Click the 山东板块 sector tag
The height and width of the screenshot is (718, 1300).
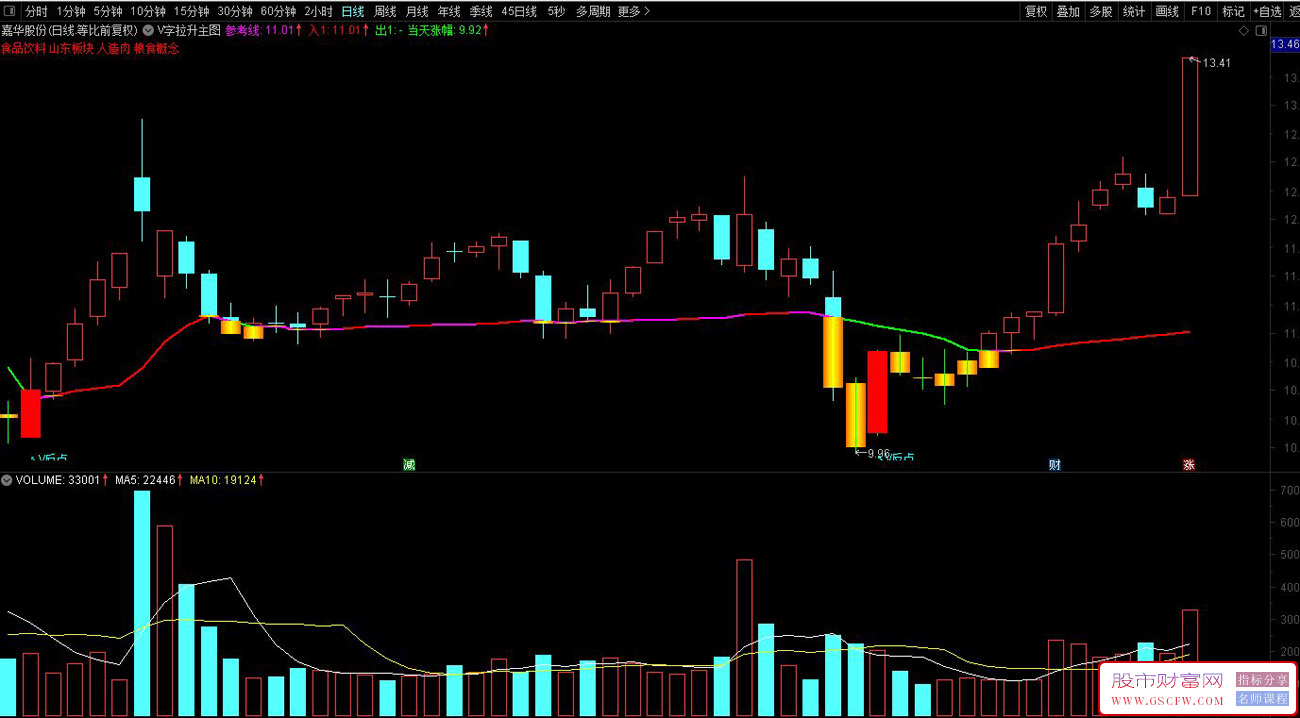pos(72,48)
